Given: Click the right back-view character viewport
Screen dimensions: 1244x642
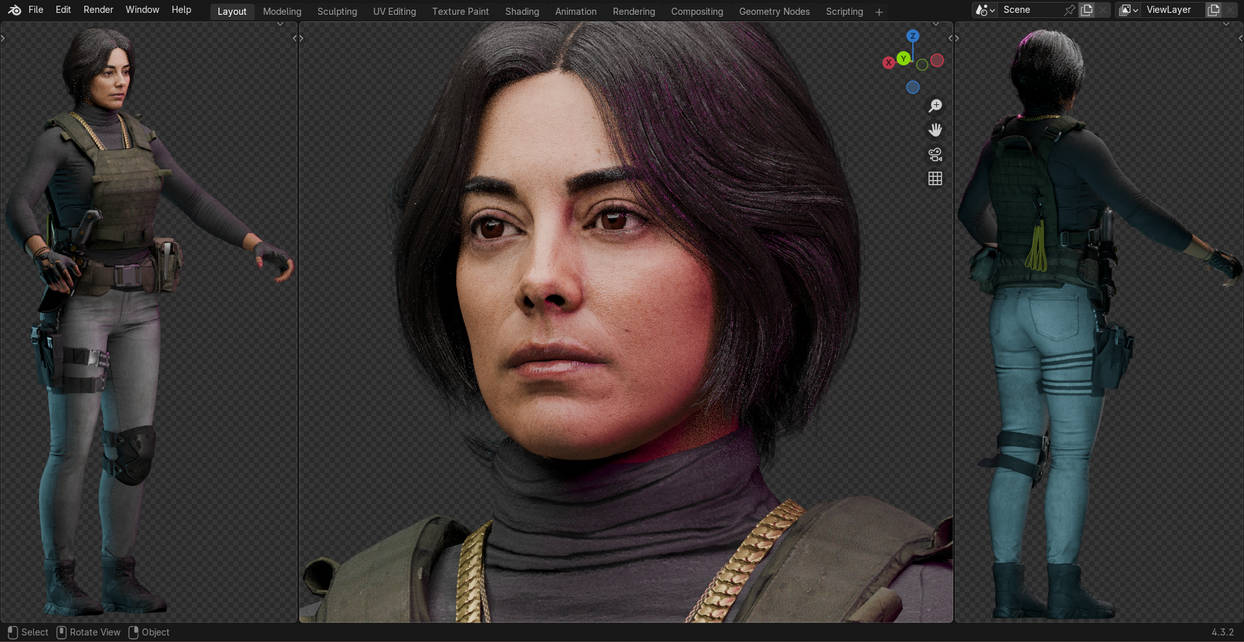Looking at the screenshot, I should coord(1099,322).
